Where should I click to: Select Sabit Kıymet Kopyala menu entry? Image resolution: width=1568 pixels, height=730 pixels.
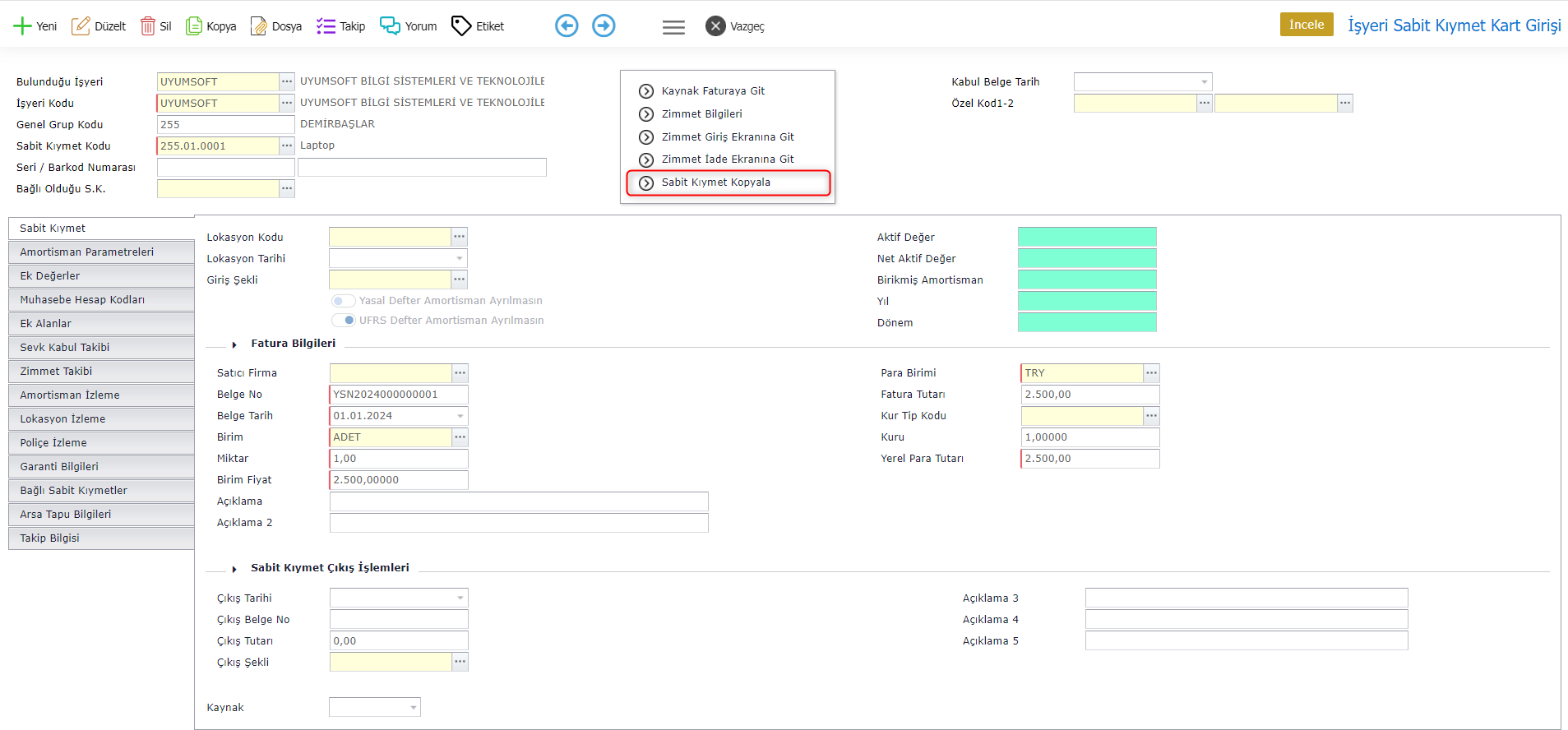pos(715,182)
